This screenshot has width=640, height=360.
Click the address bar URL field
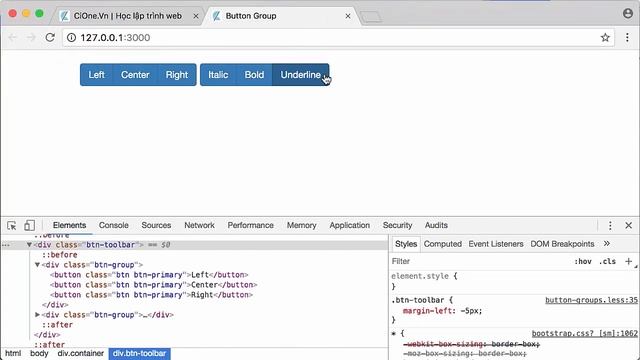(338, 38)
